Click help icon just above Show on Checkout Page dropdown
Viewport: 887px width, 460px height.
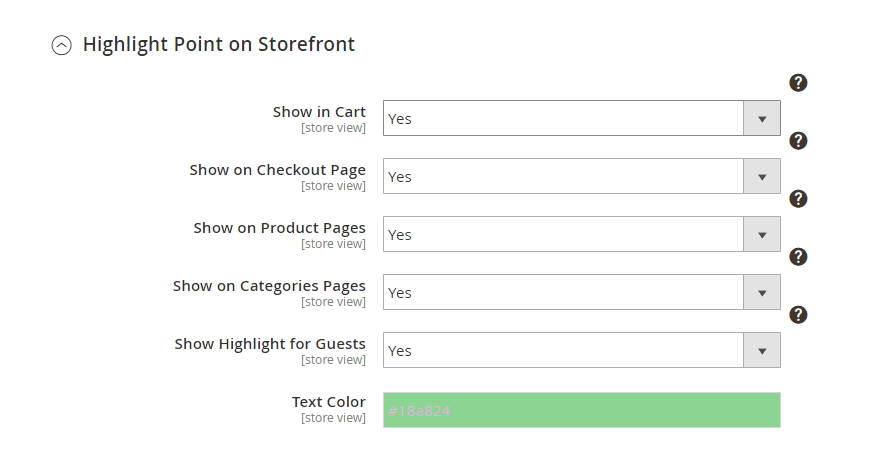[x=798, y=141]
